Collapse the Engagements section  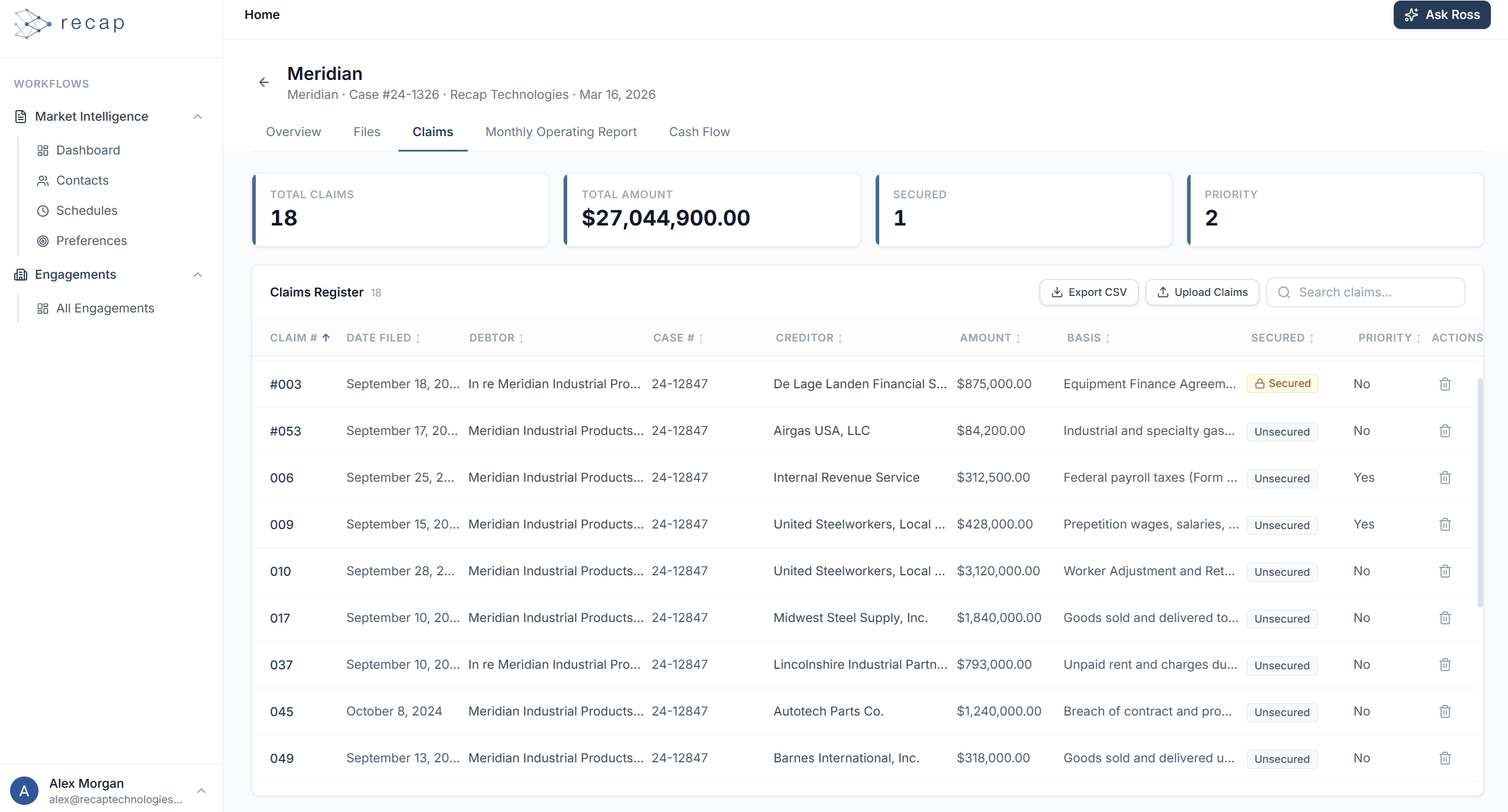tap(199, 275)
